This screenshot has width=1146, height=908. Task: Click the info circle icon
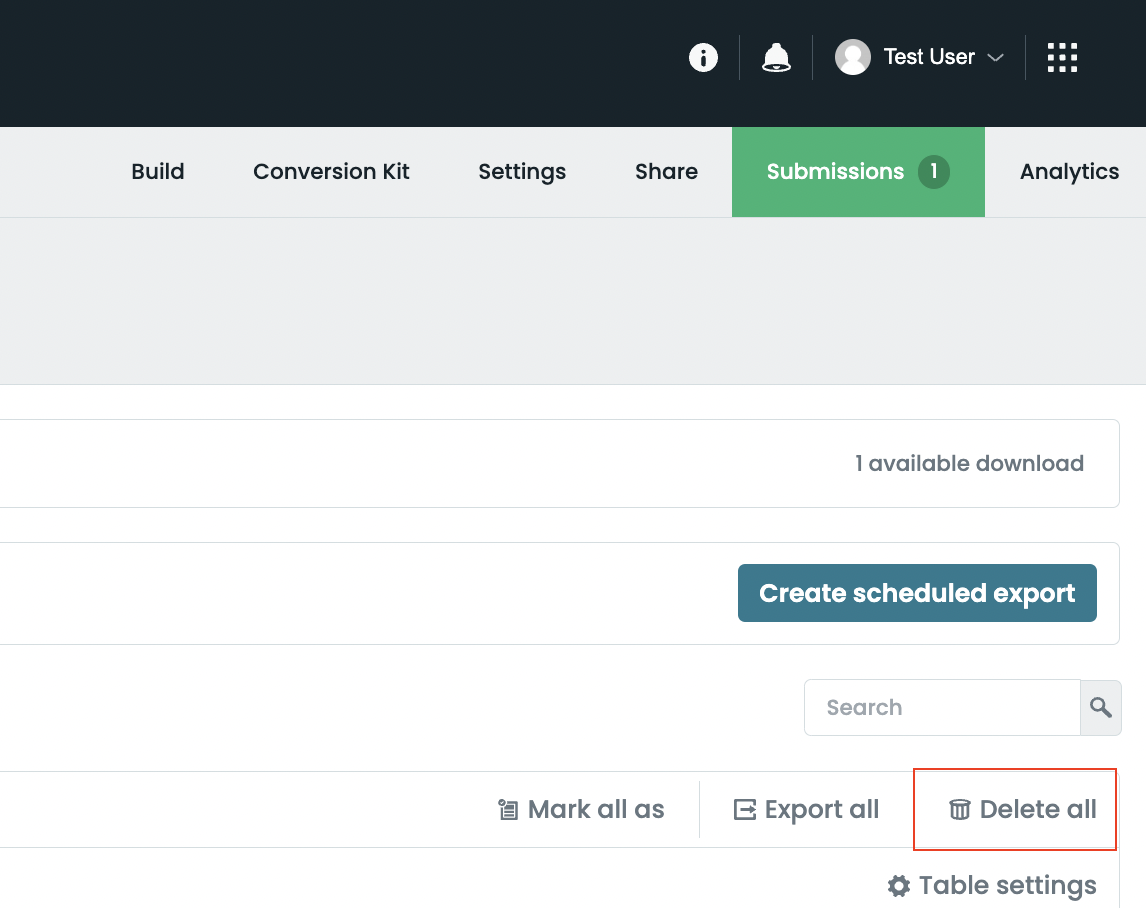(x=703, y=58)
